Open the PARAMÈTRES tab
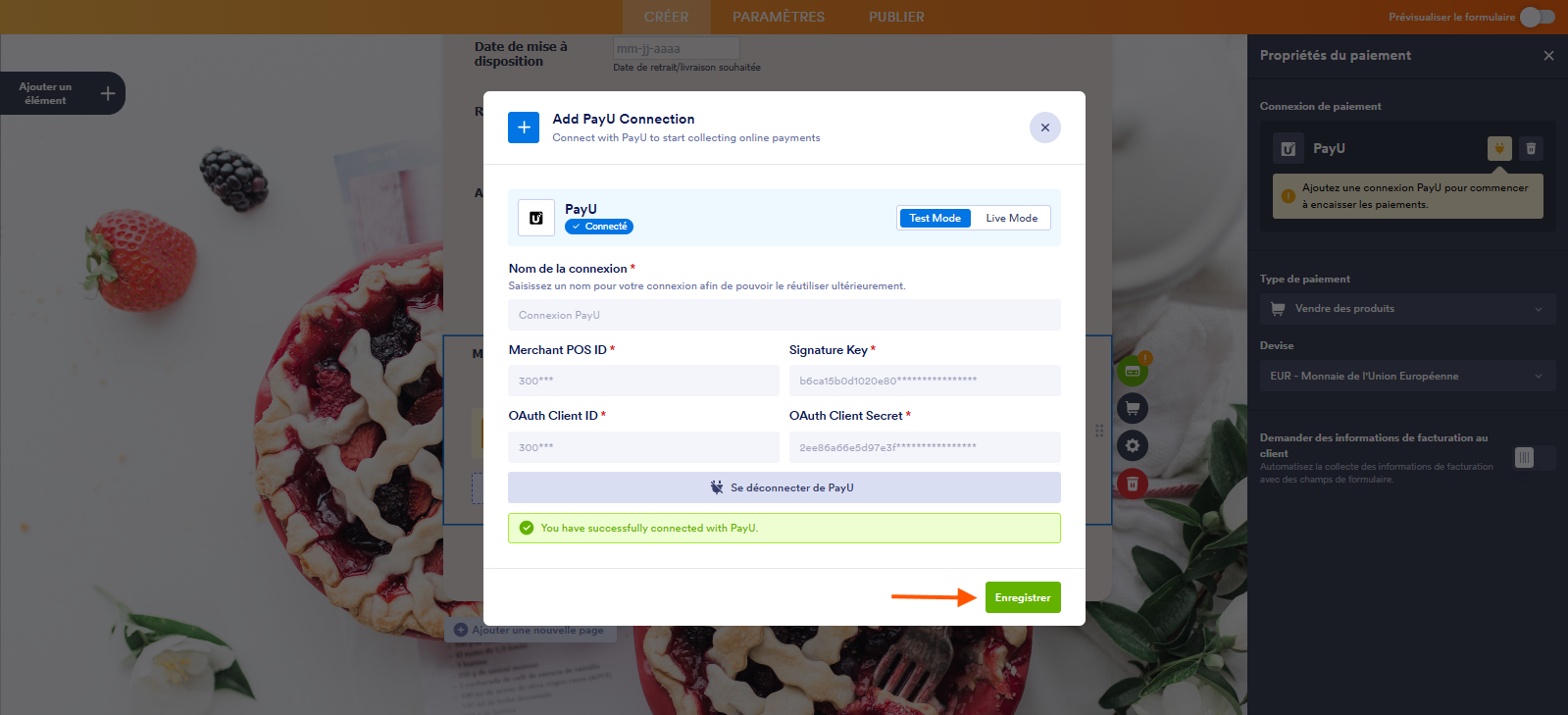 779,17
